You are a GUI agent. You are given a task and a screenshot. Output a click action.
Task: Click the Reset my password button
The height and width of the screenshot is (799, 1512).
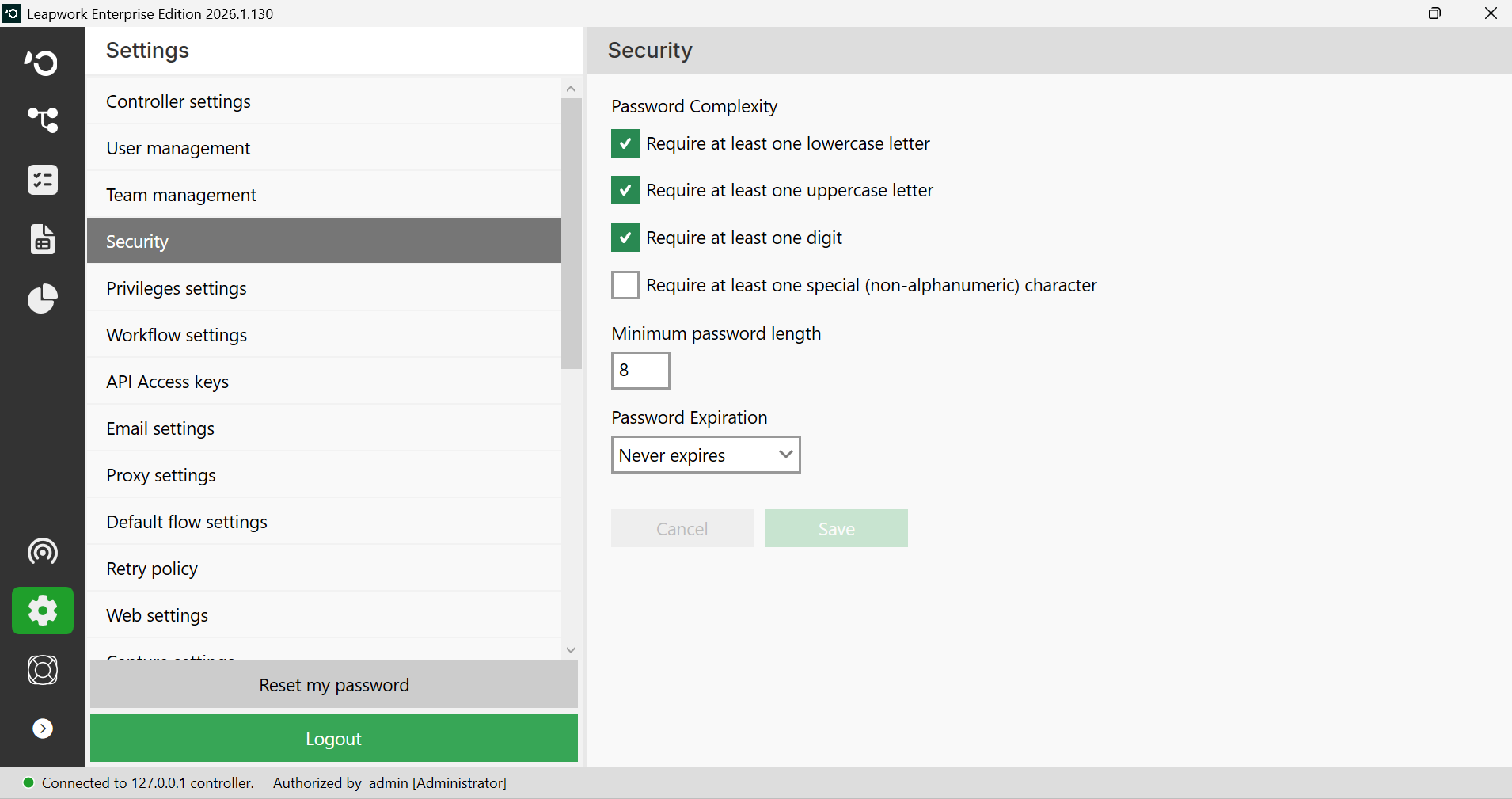334,684
